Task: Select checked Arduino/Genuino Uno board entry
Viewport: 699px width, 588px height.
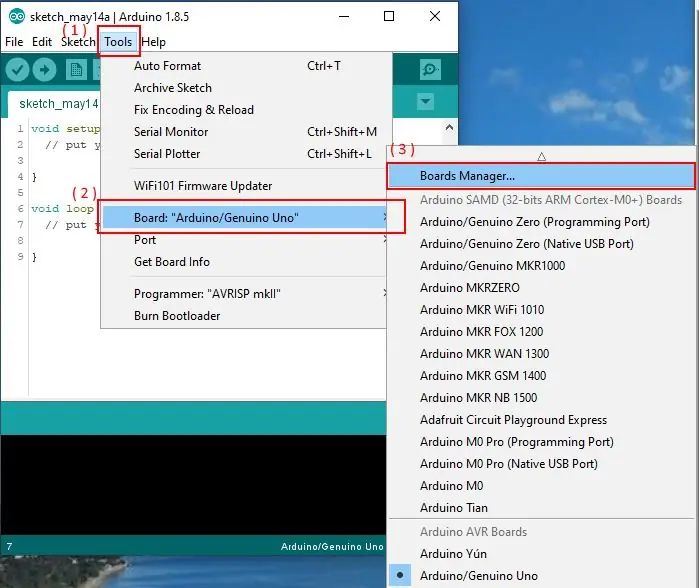Action: [541, 576]
